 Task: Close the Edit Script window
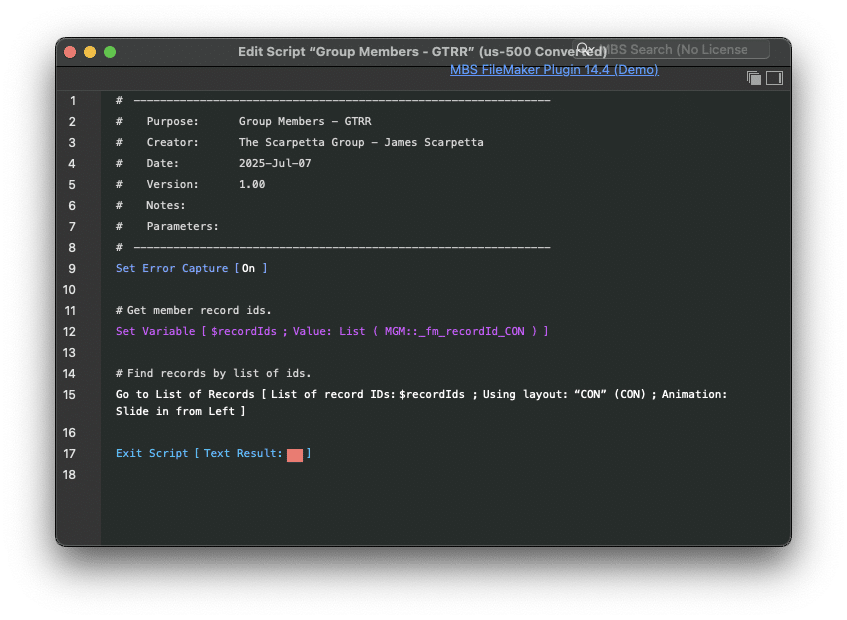(70, 52)
